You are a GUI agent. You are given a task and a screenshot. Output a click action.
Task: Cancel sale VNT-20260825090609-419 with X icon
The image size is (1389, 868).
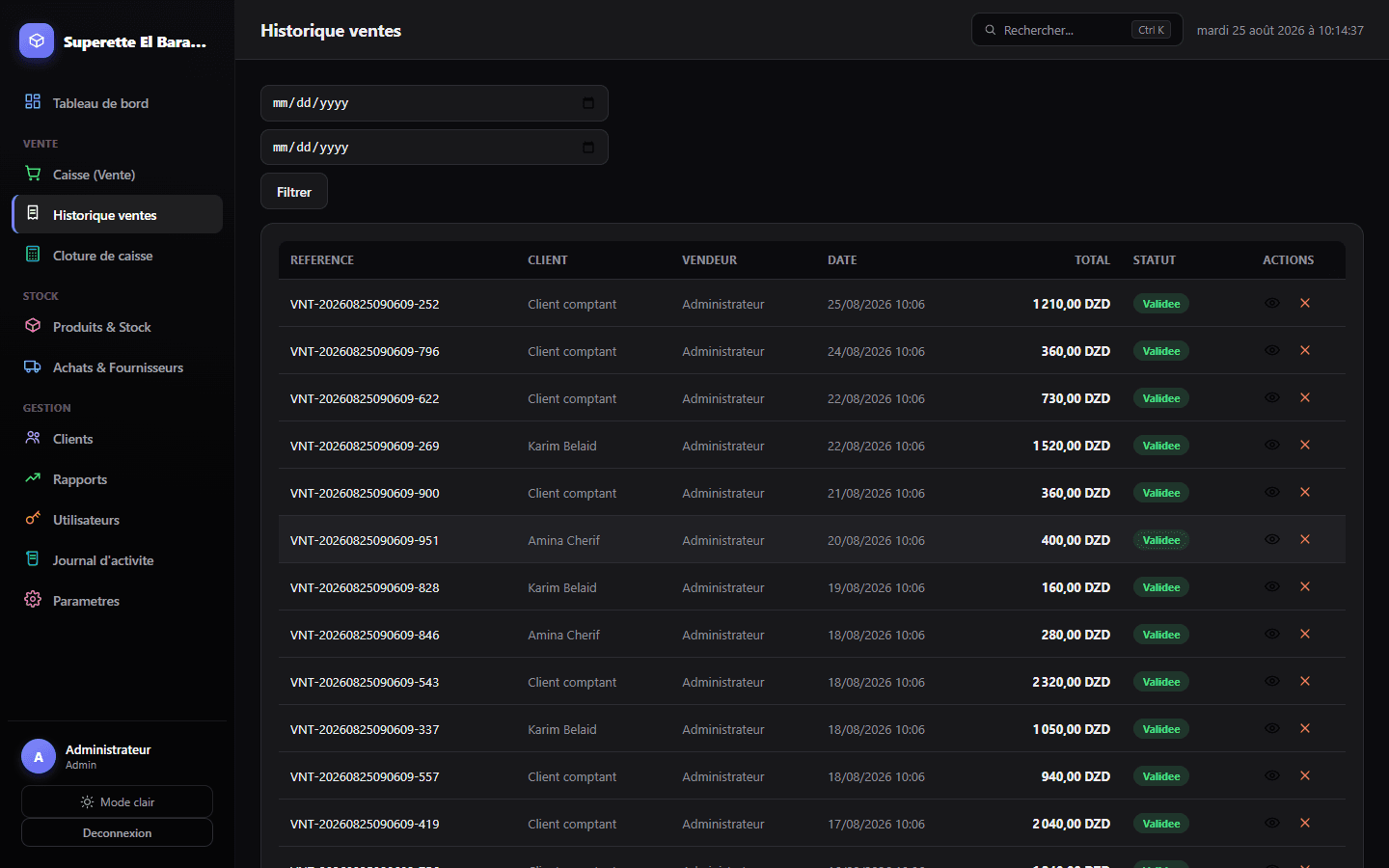pos(1305,823)
